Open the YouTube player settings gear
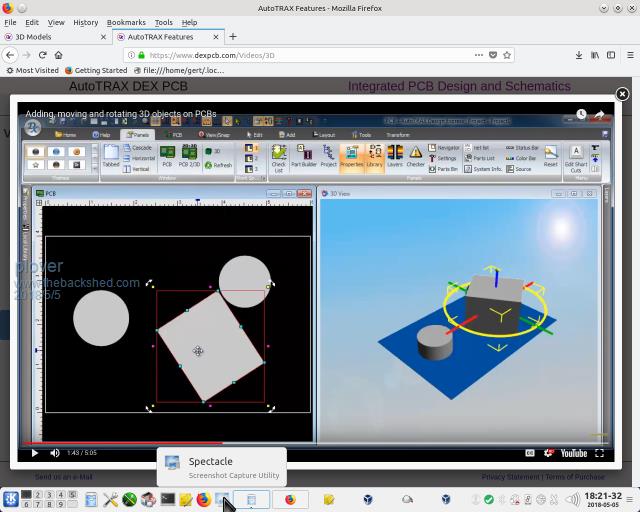The image size is (640, 512). 548,453
